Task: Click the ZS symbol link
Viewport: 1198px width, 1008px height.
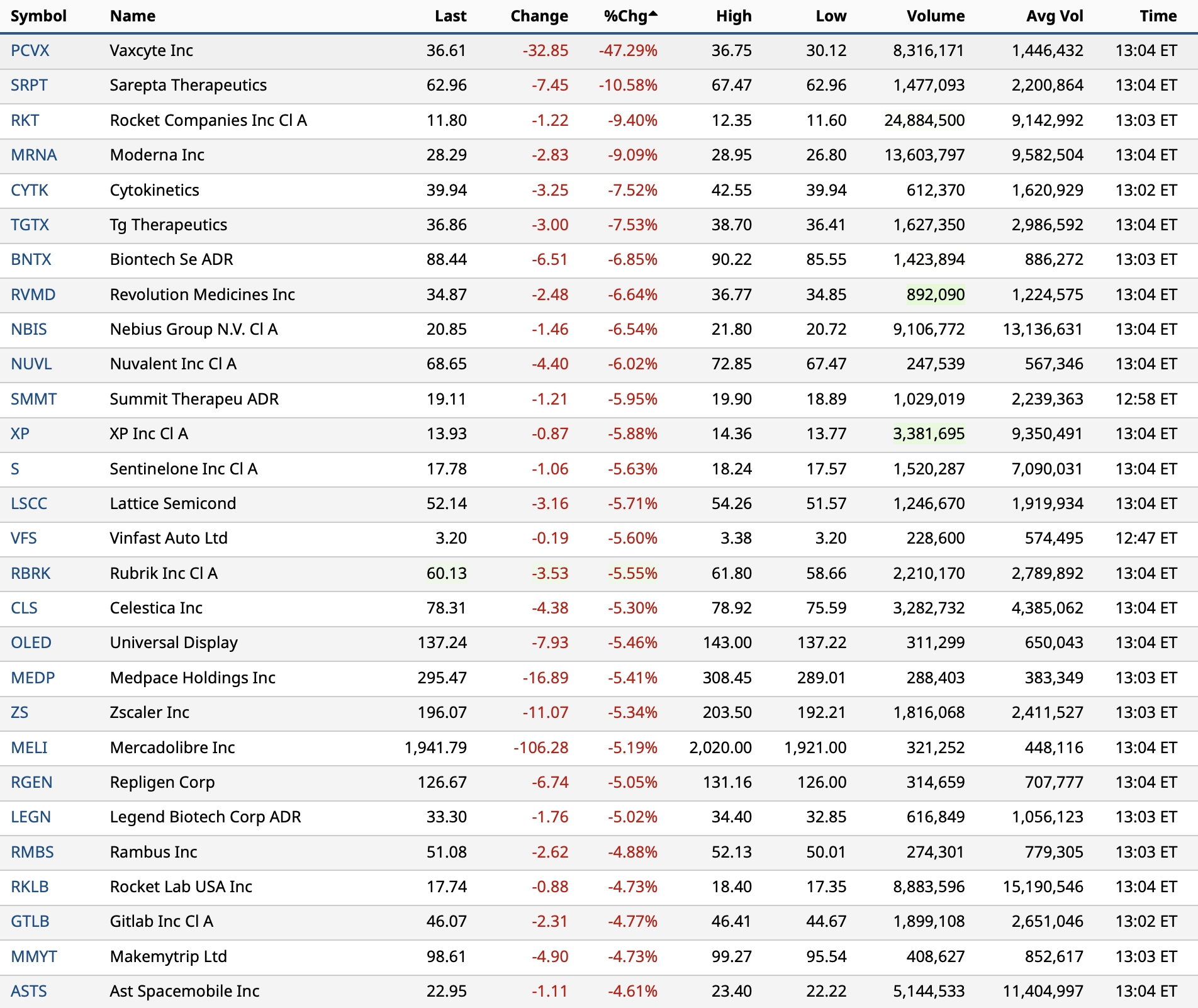Action: coord(20,712)
